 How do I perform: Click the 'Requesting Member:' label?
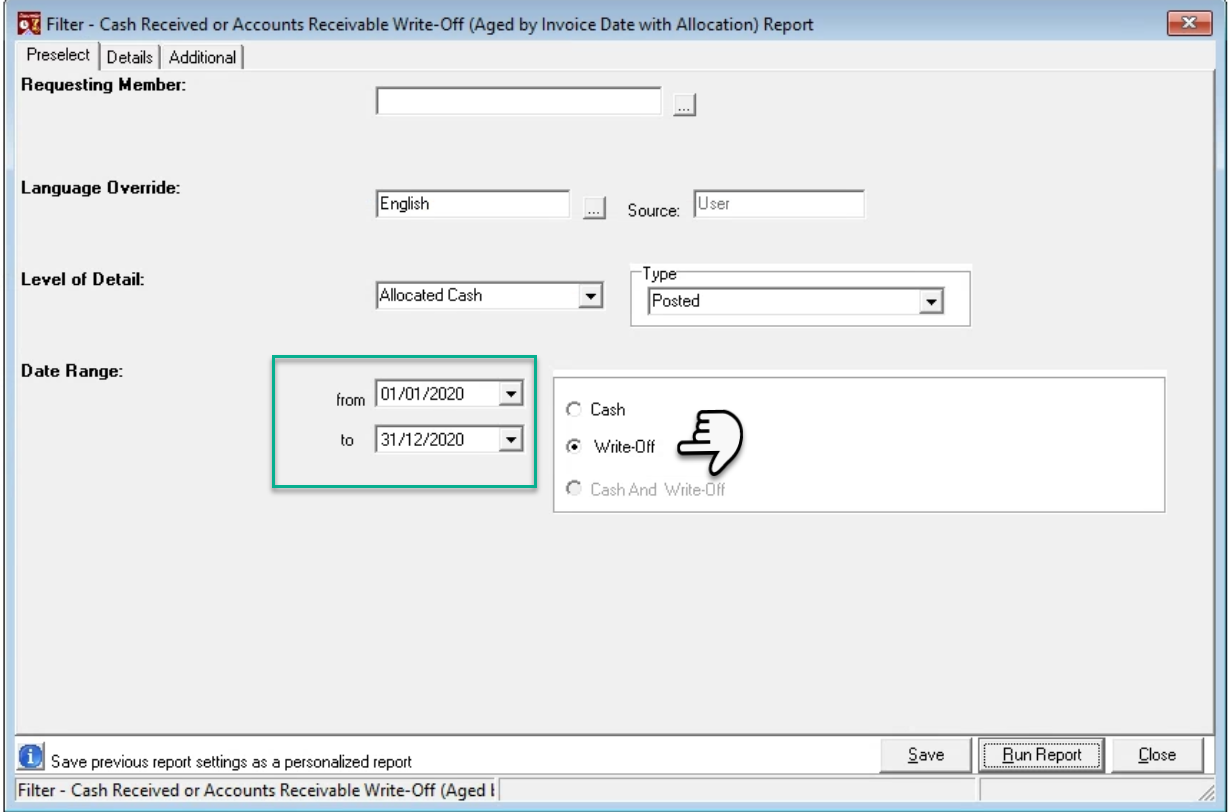tap(104, 85)
